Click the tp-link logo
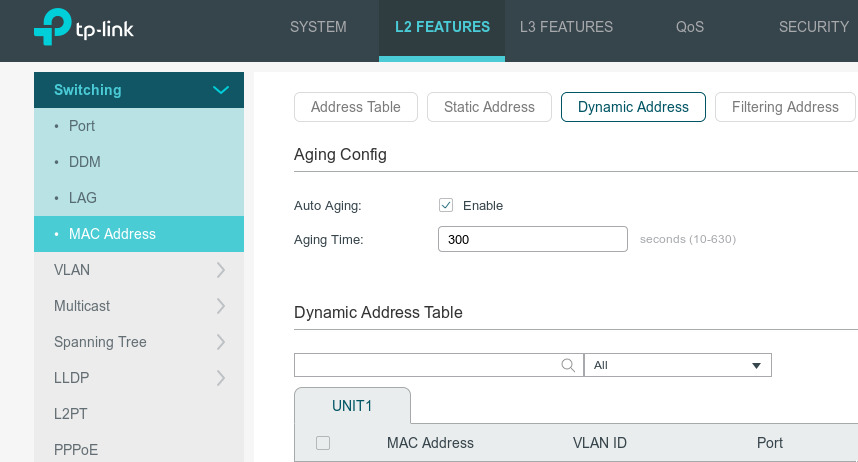 tap(83, 29)
